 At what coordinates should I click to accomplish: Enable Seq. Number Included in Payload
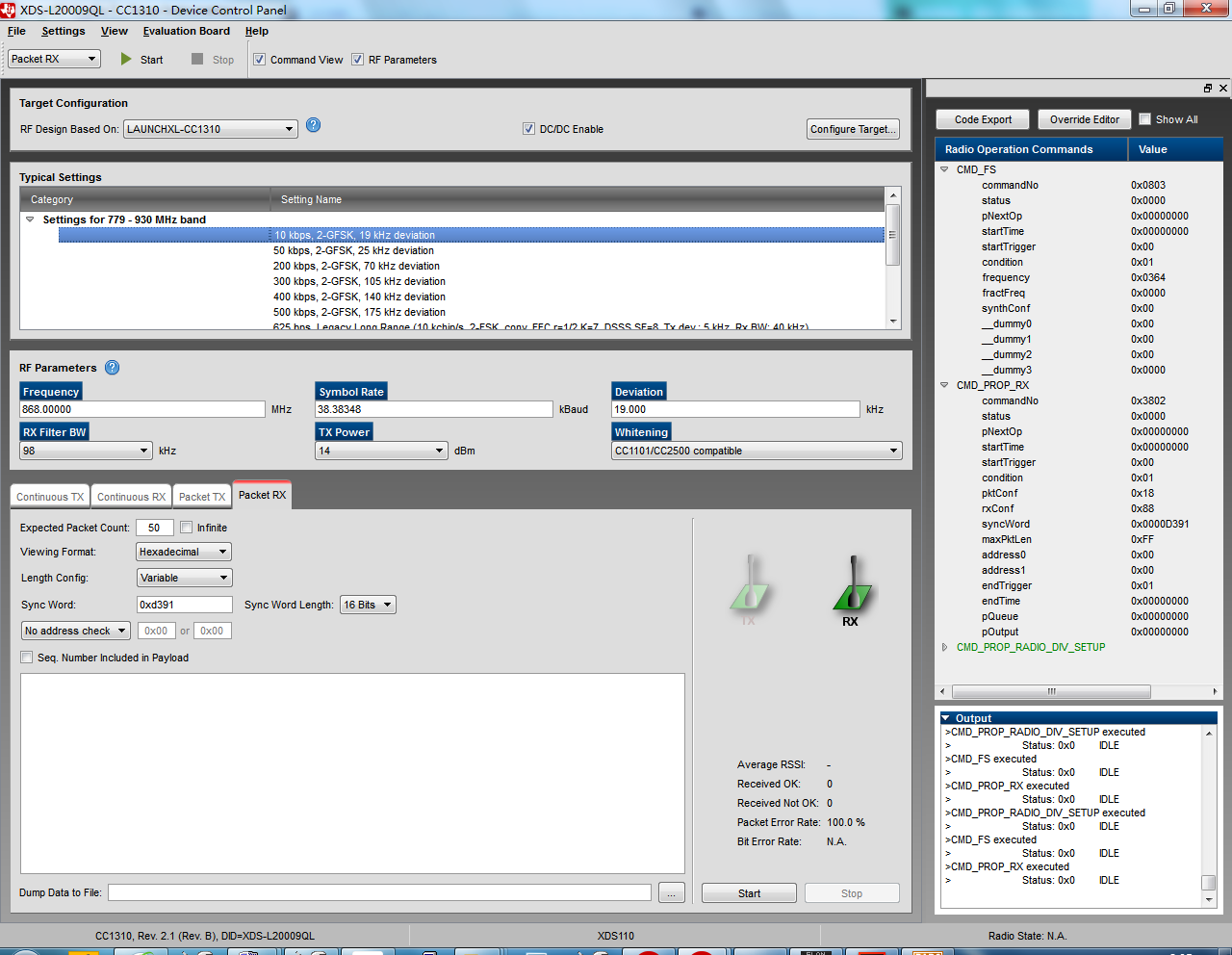[27, 658]
